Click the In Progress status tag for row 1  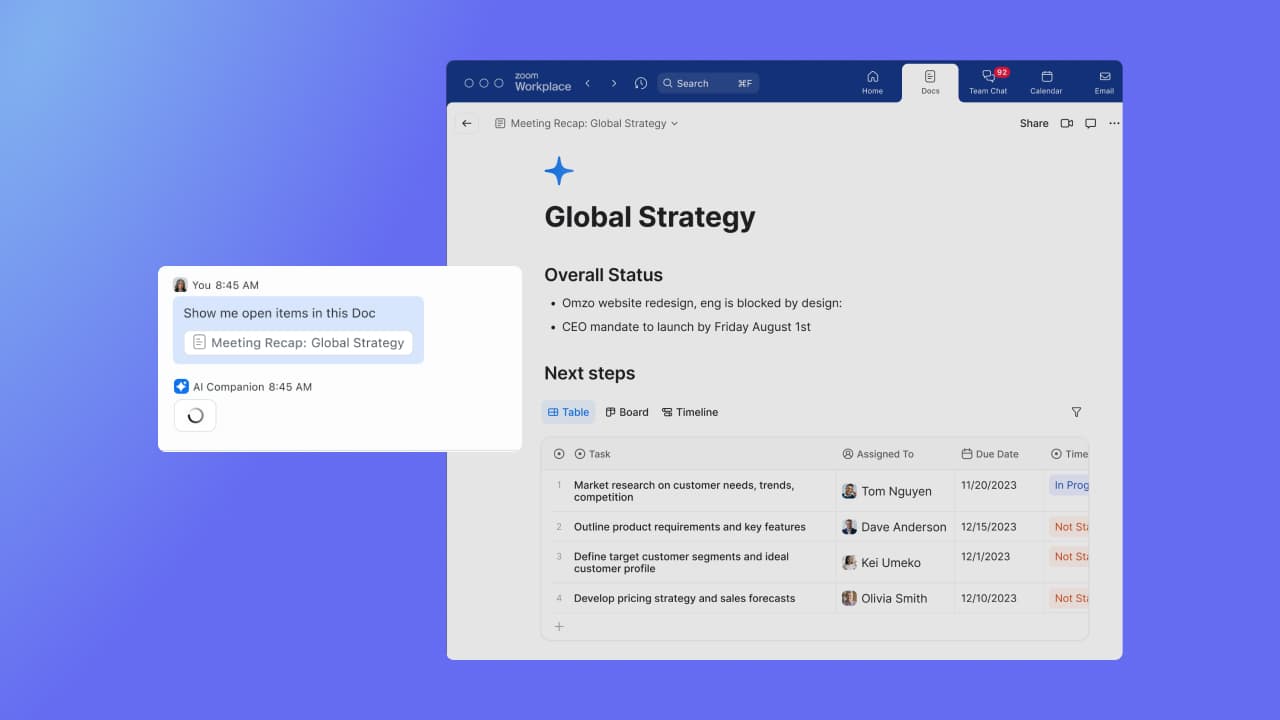1070,485
